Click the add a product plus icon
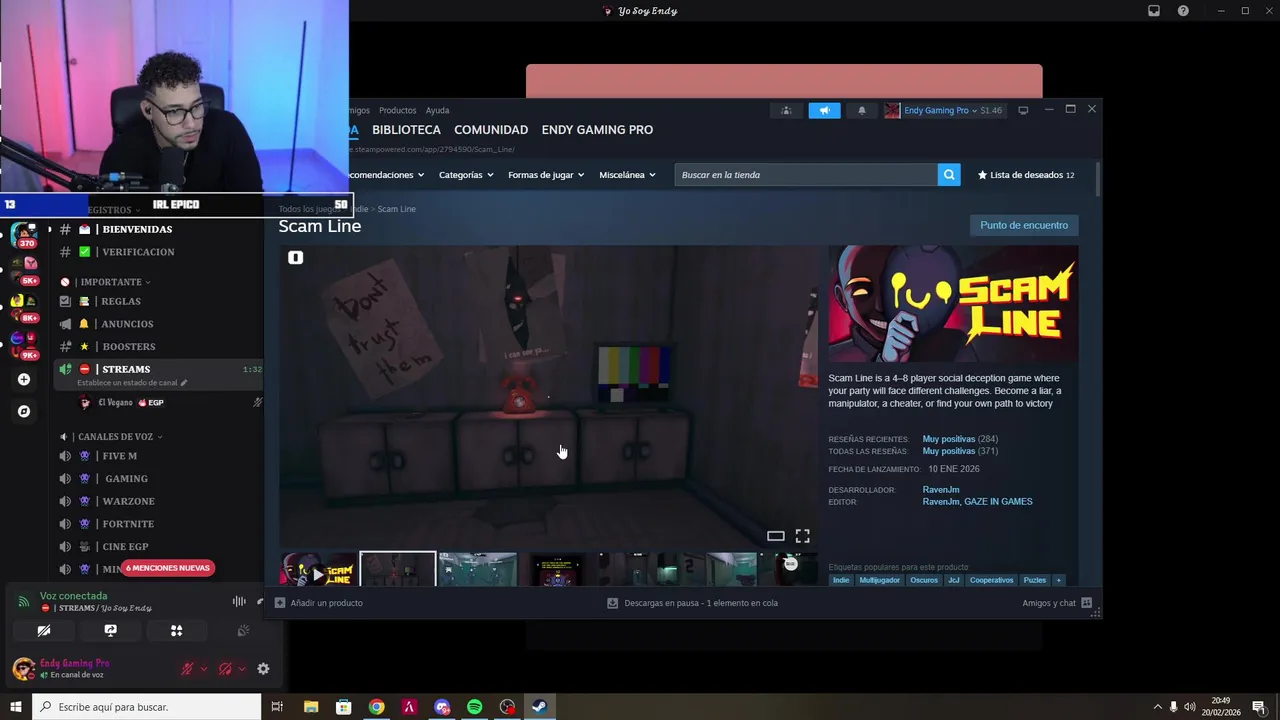The height and width of the screenshot is (720, 1280). tap(280, 603)
